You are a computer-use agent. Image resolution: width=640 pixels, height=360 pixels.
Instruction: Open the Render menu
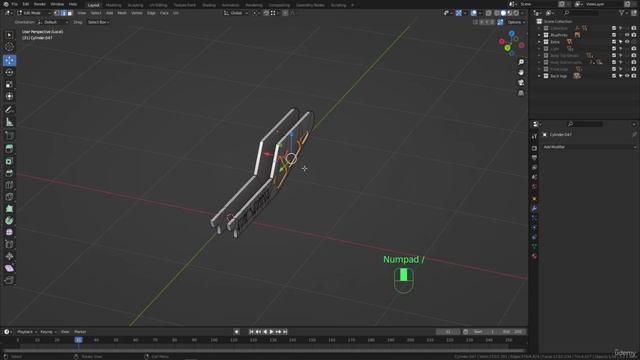click(40, 4)
